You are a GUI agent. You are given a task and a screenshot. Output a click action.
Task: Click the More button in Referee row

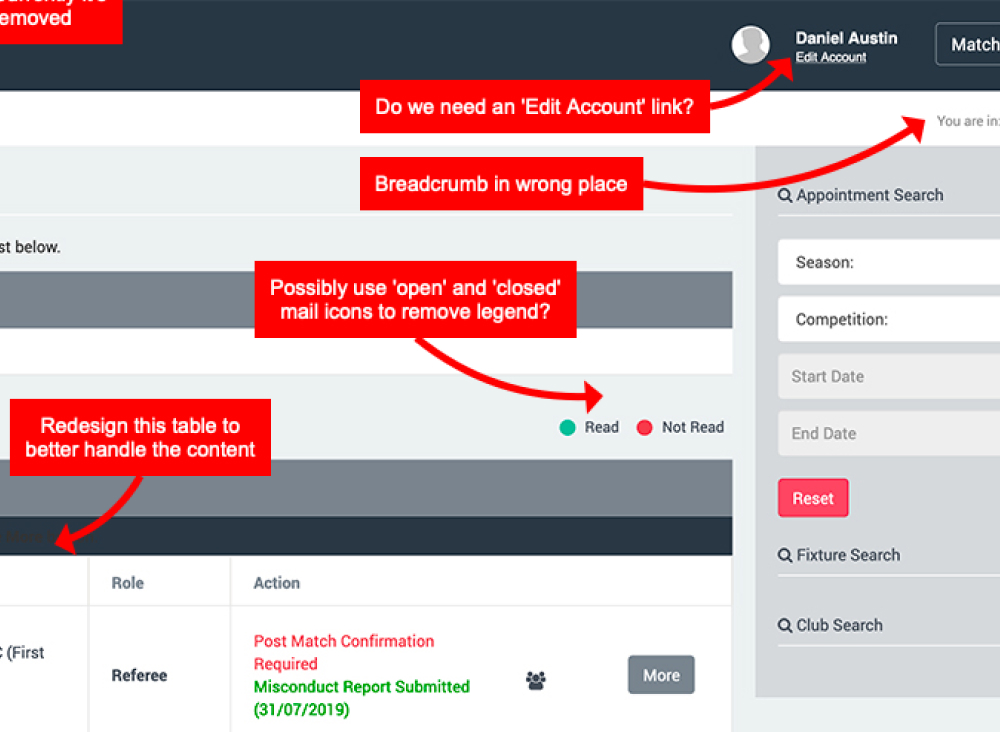pos(661,675)
